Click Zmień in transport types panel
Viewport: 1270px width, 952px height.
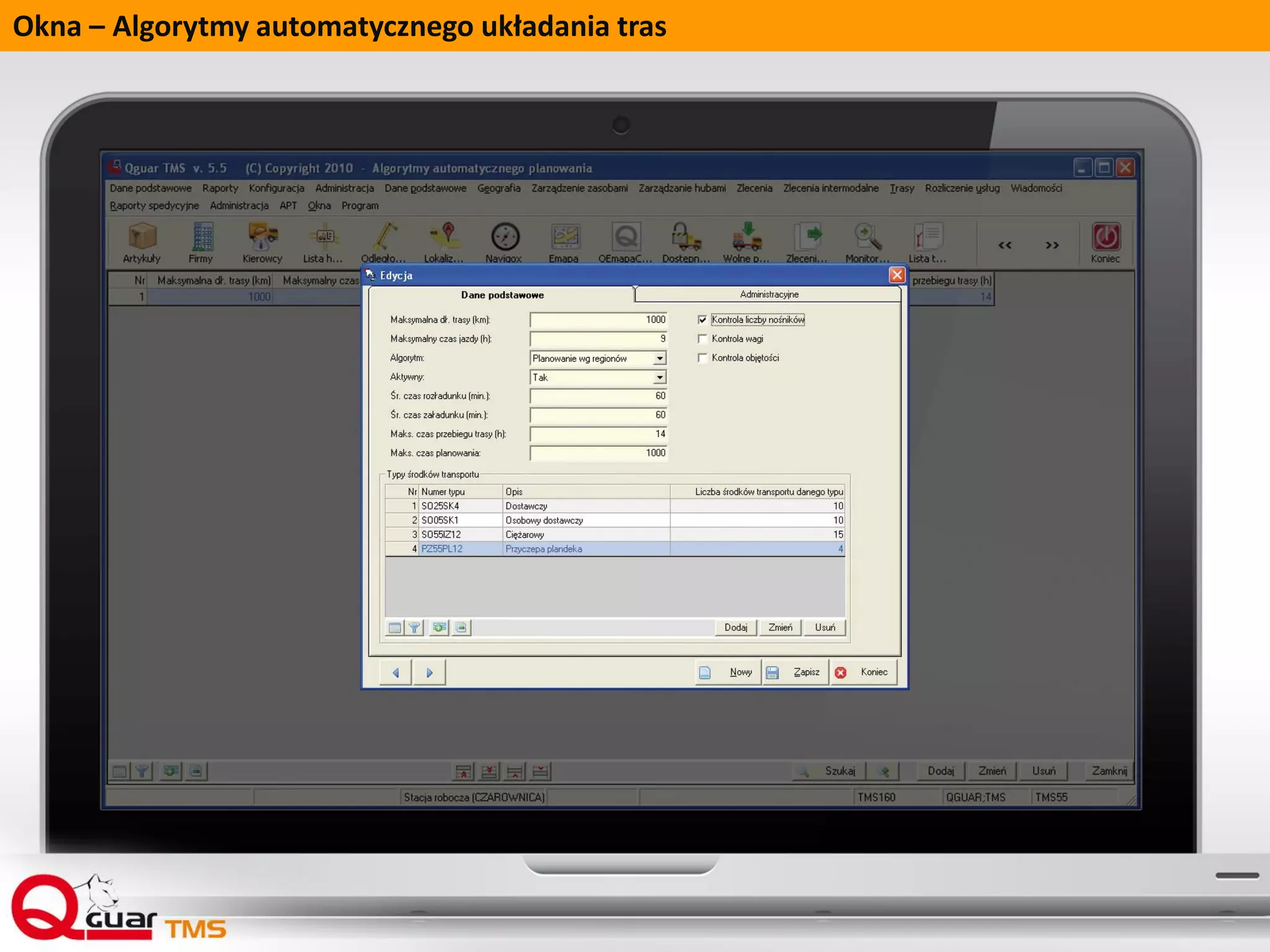pos(780,628)
